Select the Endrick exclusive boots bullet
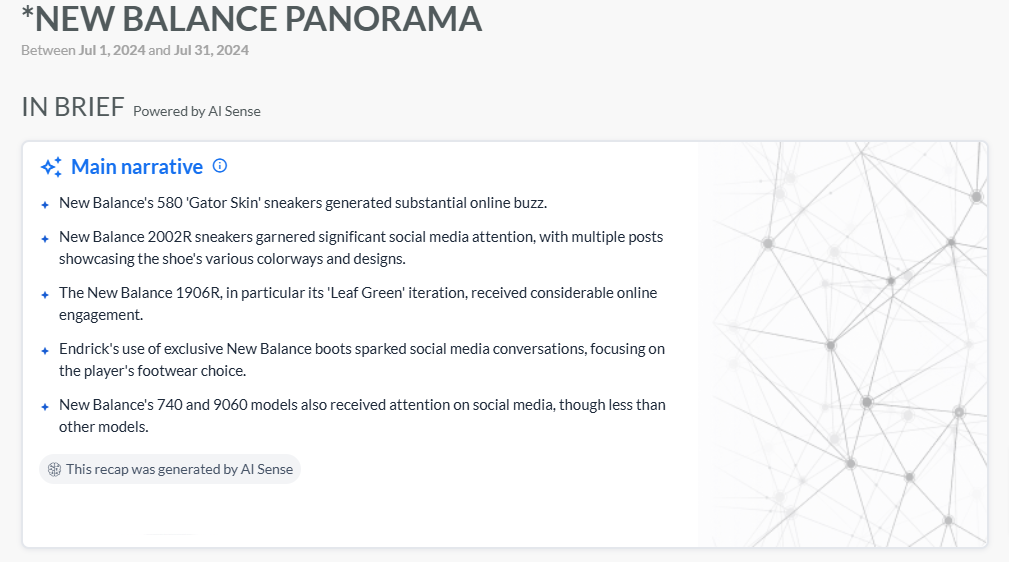The image size is (1009, 562). tap(362, 360)
